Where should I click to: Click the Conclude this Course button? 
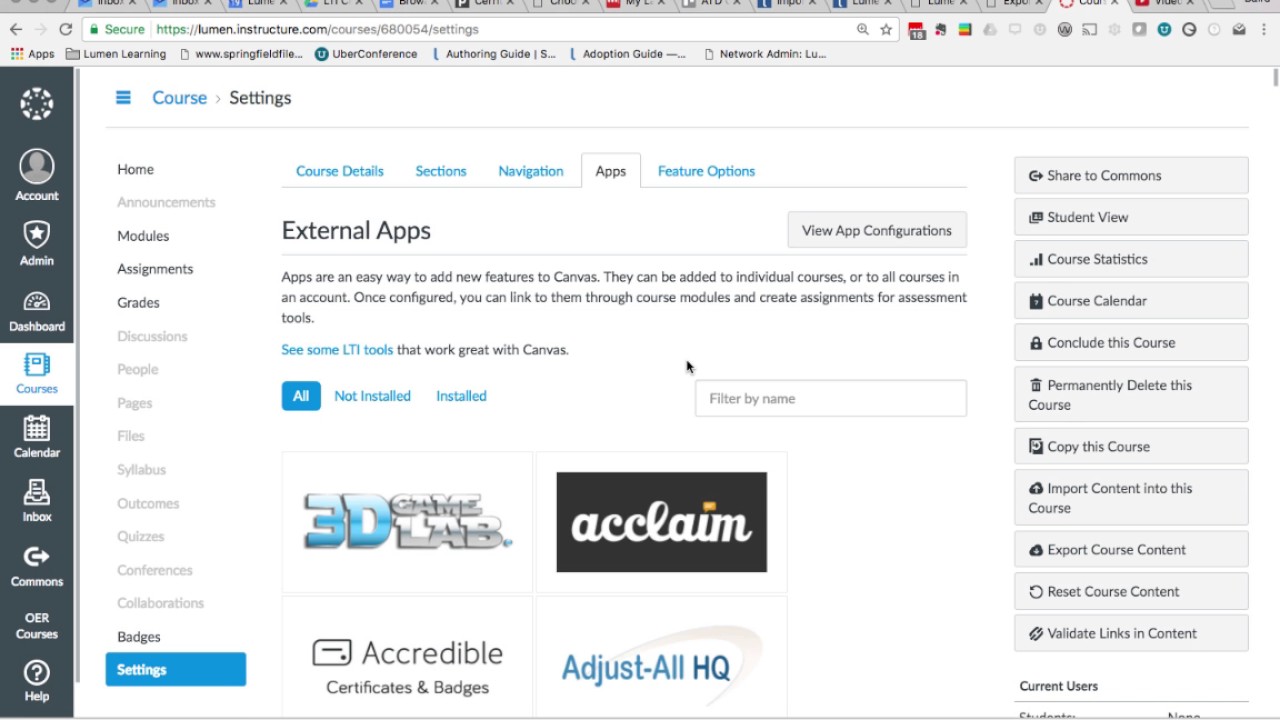tap(1131, 342)
